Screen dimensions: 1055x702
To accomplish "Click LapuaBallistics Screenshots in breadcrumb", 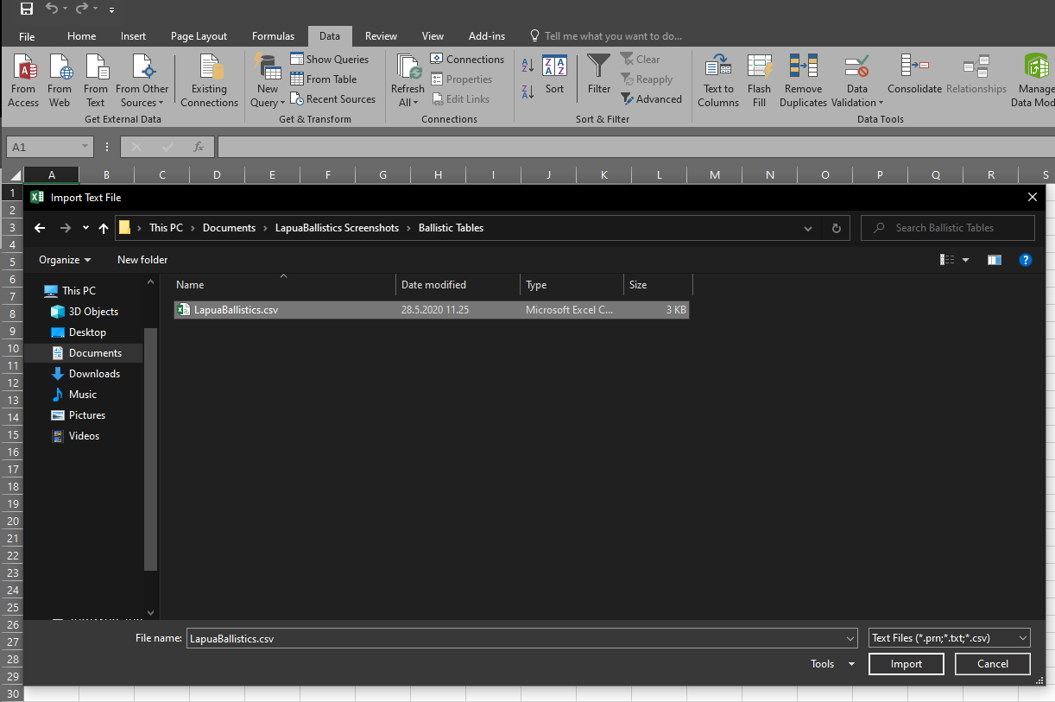I will pyautogui.click(x=337, y=228).
